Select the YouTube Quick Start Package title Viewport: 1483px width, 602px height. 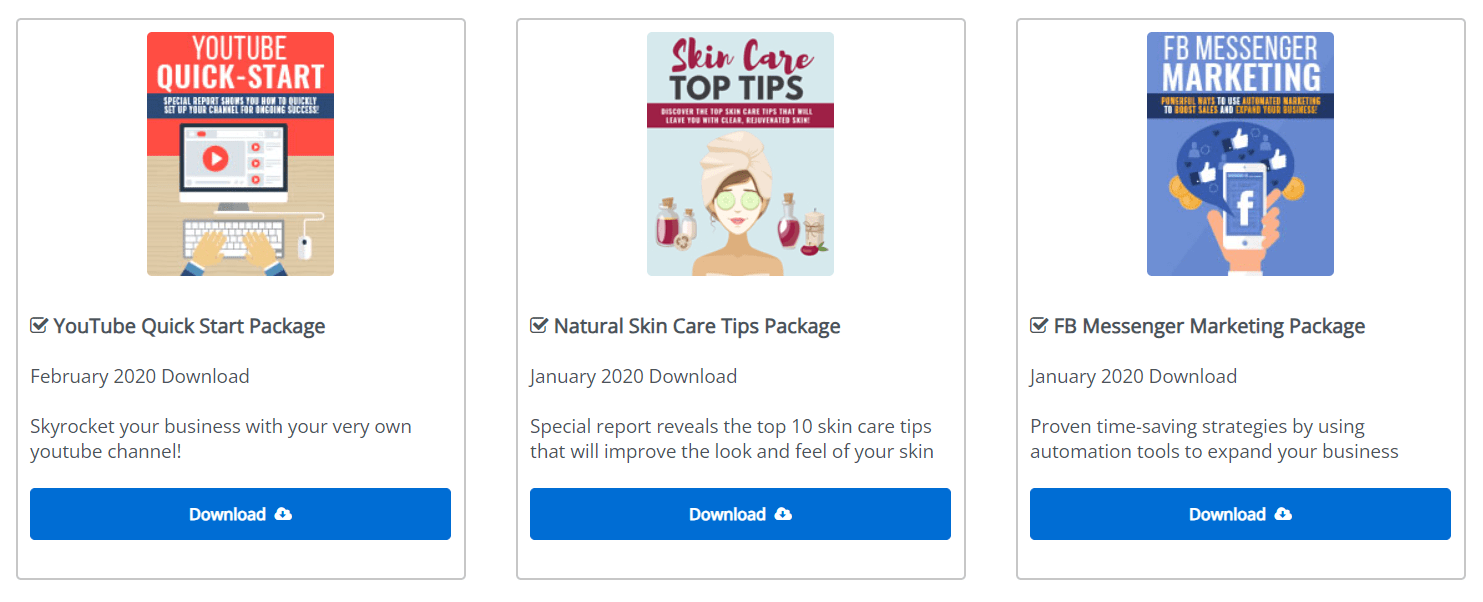tap(189, 326)
